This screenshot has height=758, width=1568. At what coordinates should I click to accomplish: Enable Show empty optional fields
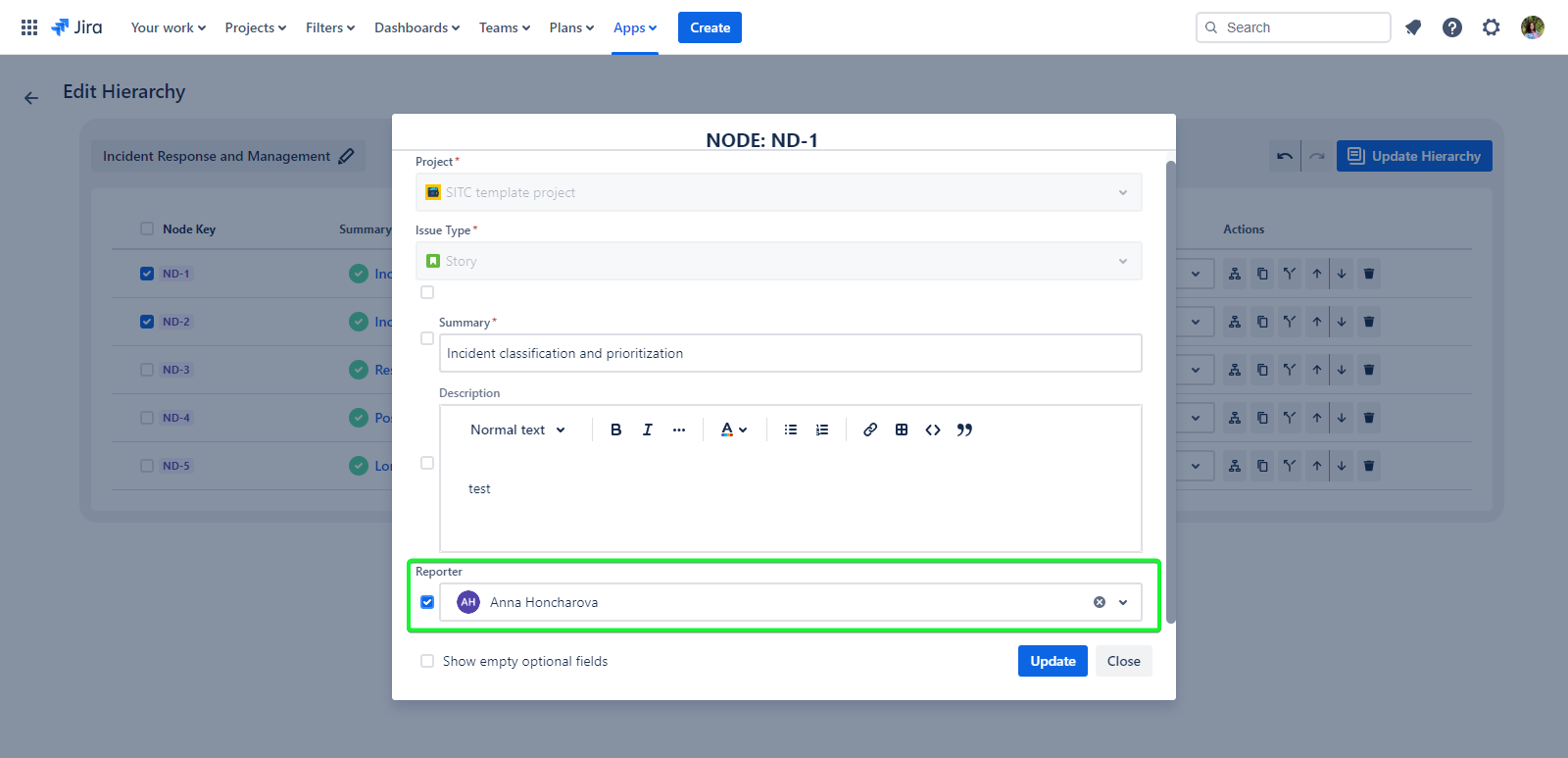(427, 661)
